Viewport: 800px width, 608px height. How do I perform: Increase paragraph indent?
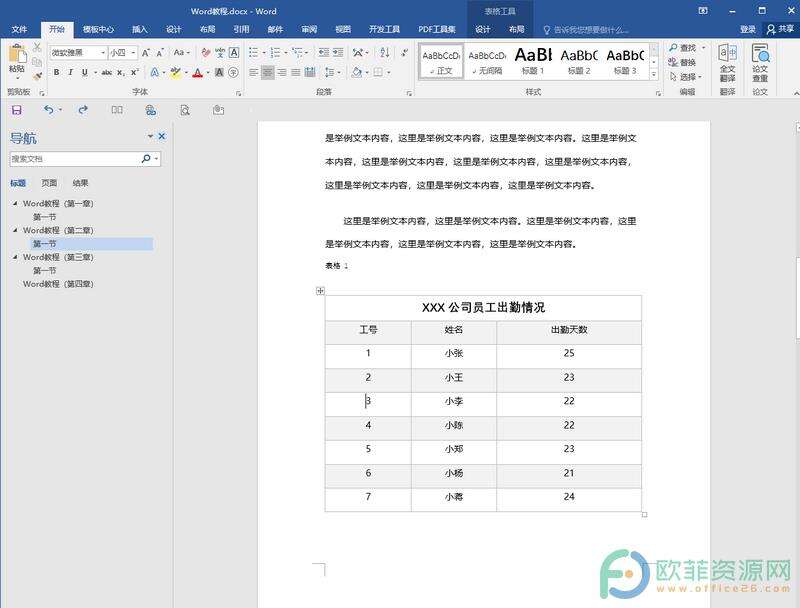coord(338,53)
